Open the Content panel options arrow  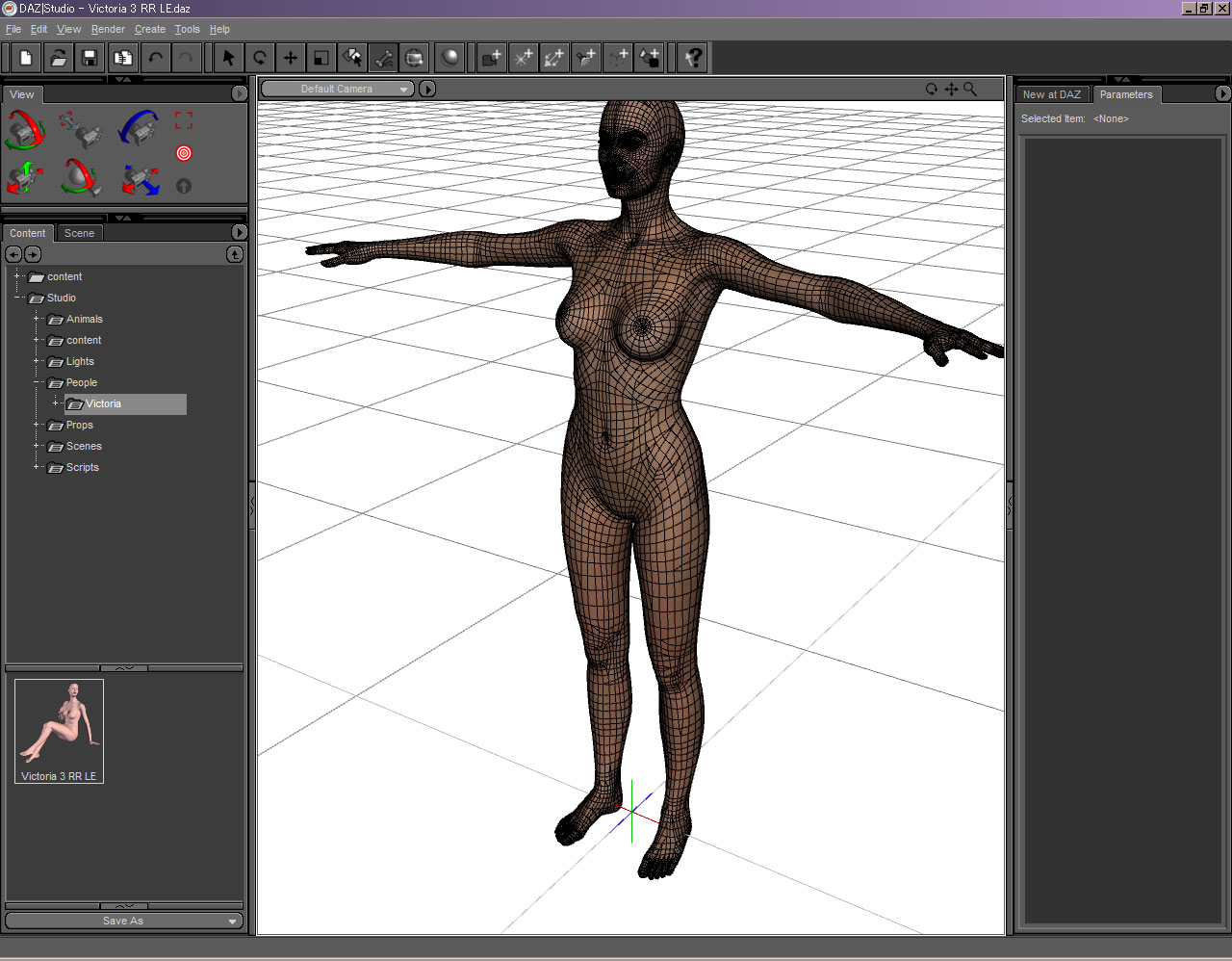pyautogui.click(x=240, y=232)
